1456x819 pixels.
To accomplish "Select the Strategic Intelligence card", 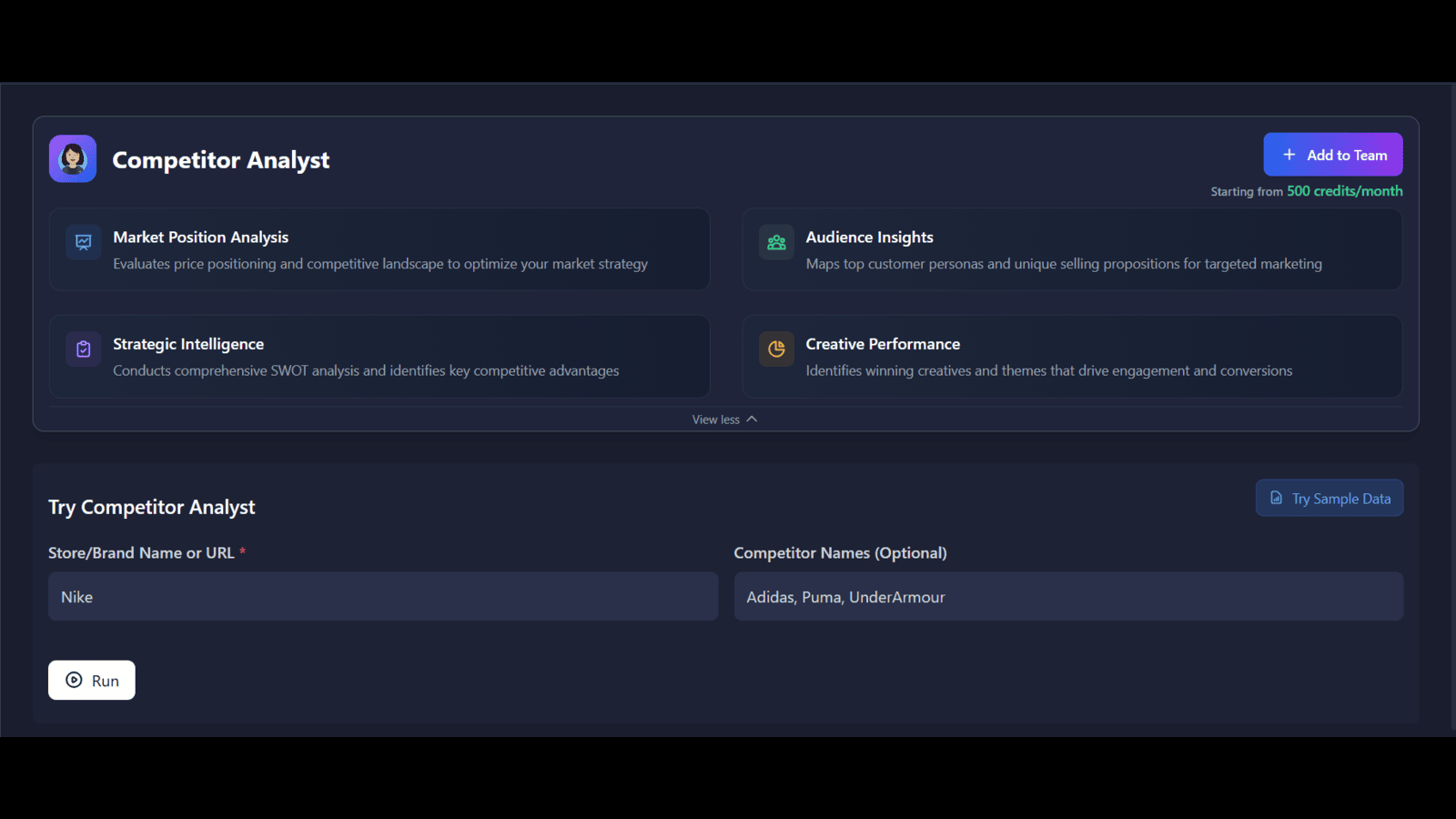I will [x=380, y=357].
